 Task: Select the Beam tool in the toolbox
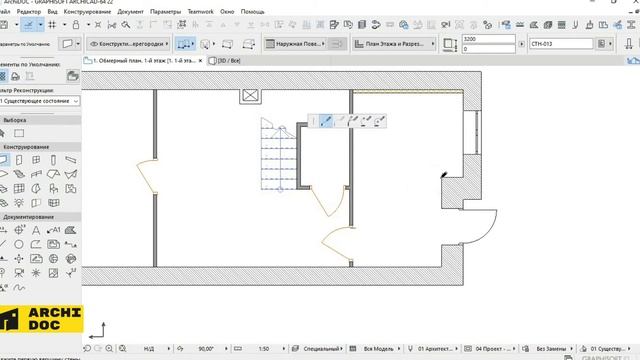[71, 160]
